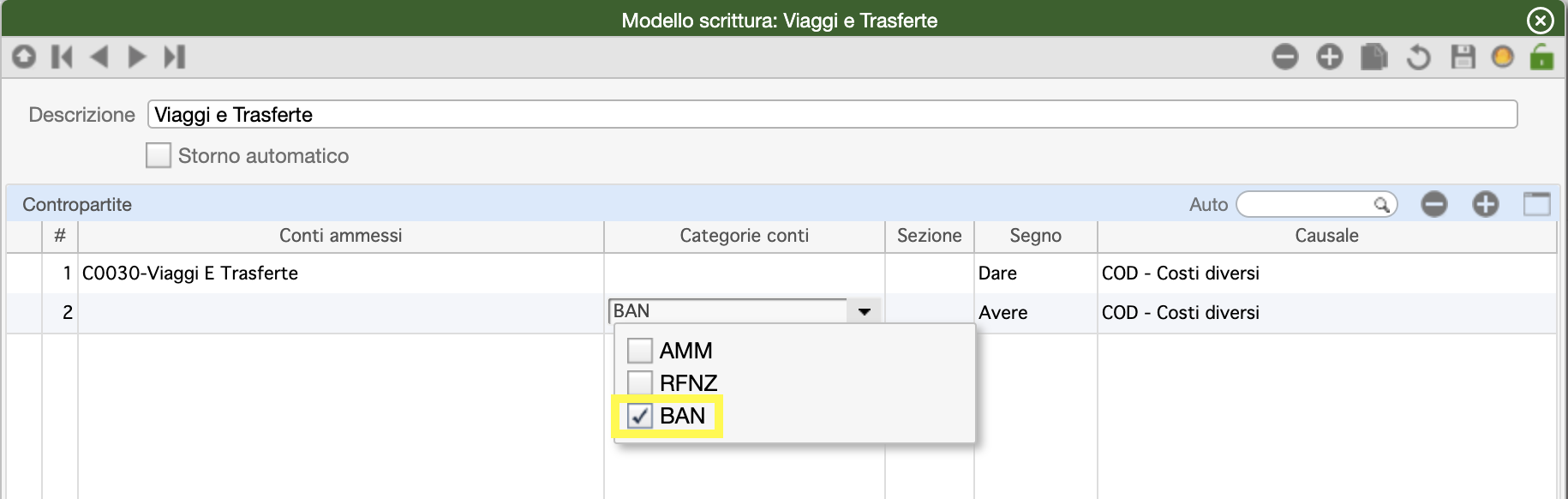
Task: Duplicate the record with copy icon
Action: click(1374, 57)
